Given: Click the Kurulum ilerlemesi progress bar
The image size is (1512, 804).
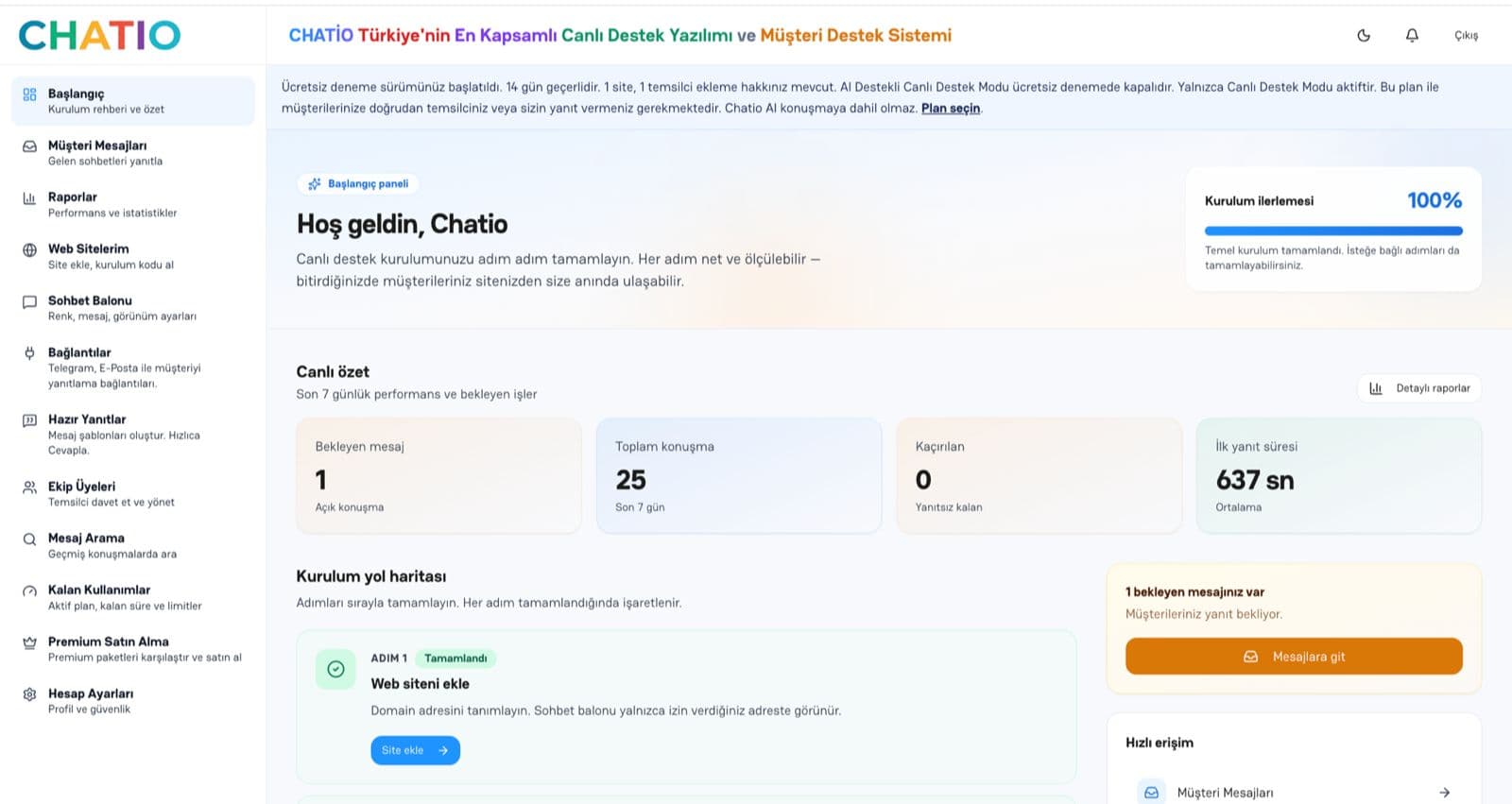Looking at the screenshot, I should (1333, 231).
